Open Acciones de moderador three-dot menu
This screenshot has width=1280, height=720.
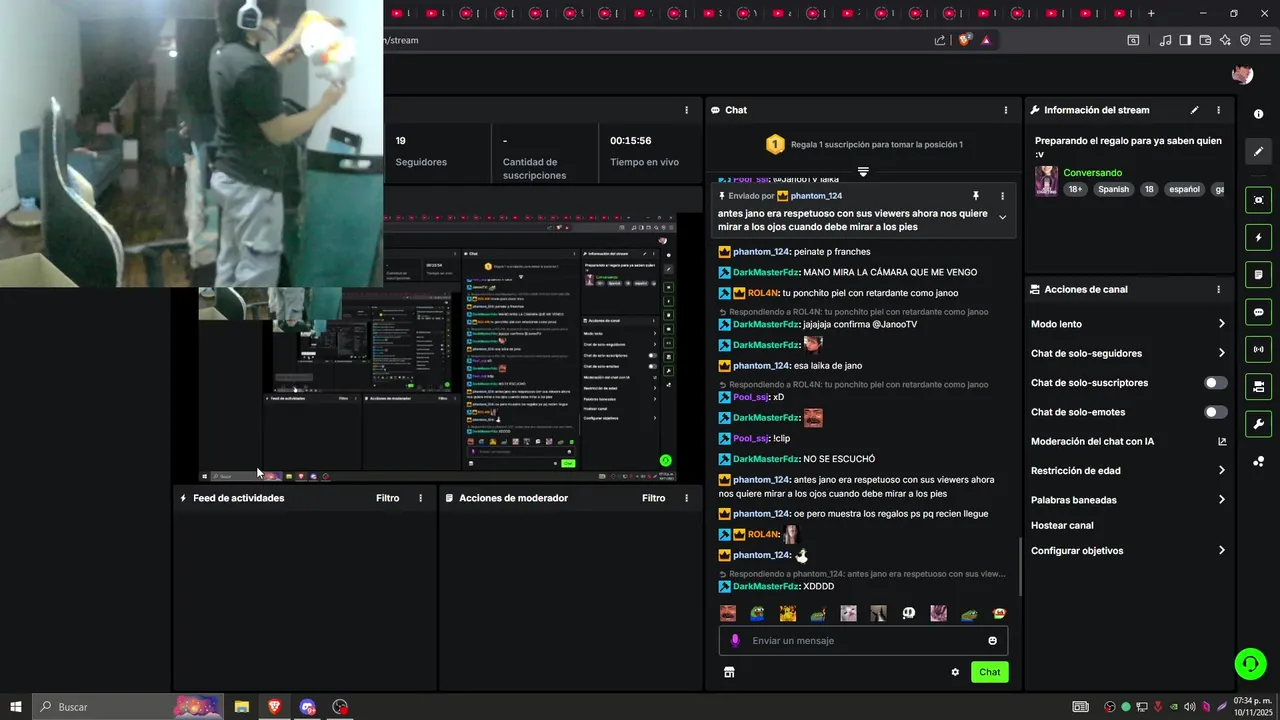click(x=686, y=498)
